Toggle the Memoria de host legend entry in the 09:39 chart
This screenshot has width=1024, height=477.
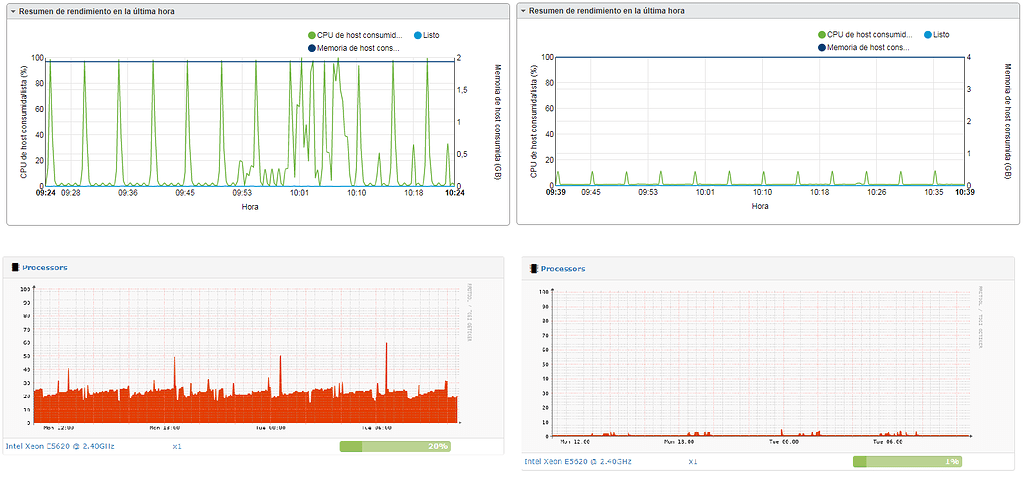click(863, 47)
